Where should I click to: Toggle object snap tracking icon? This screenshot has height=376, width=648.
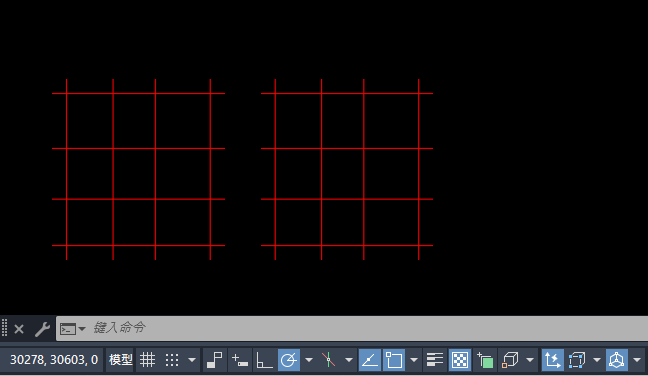[x=370, y=360]
